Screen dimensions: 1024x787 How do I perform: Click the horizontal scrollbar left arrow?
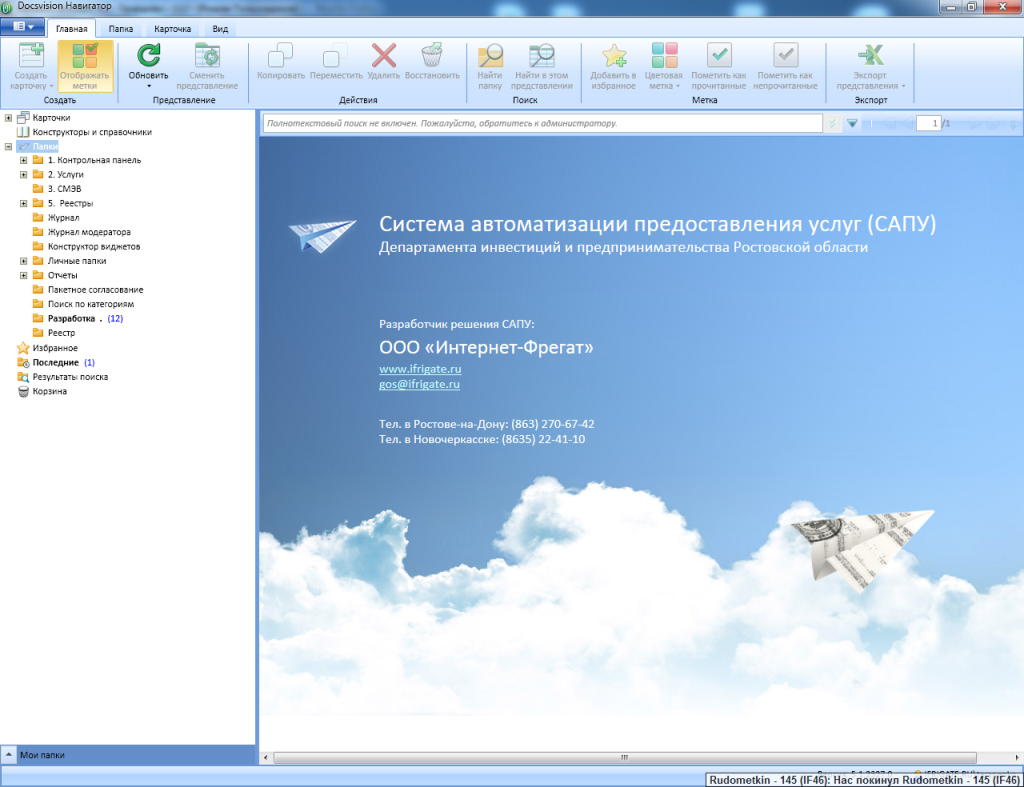(x=265, y=758)
